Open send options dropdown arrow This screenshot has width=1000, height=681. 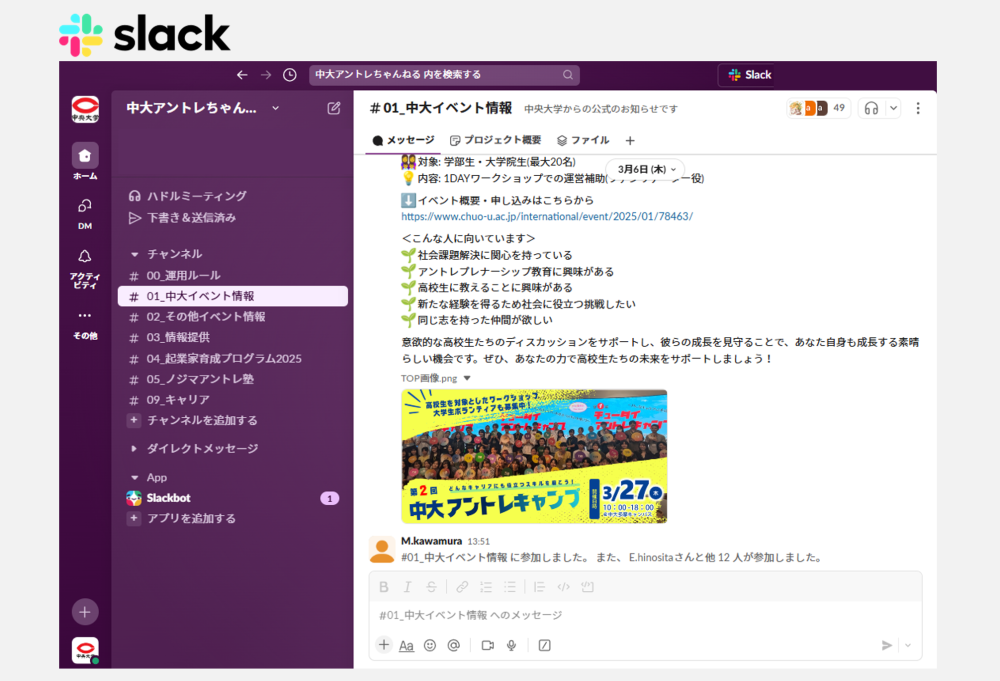(908, 645)
